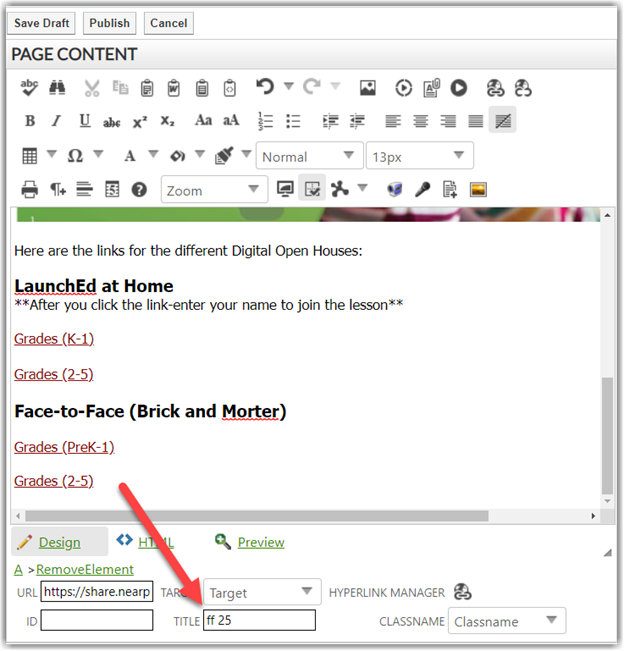Click the Remove Link toolbar icon
624x651 pixels.
(x=523, y=88)
